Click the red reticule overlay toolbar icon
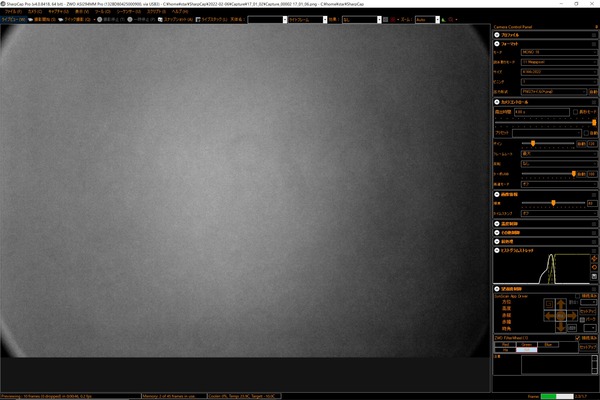The height and width of the screenshot is (400, 600). [x=393, y=20]
